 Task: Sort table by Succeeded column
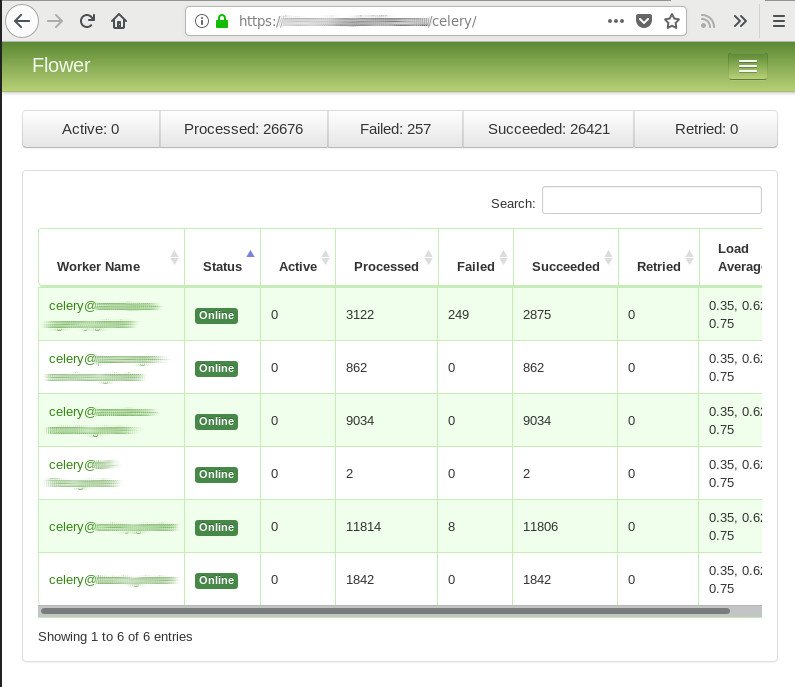(566, 258)
